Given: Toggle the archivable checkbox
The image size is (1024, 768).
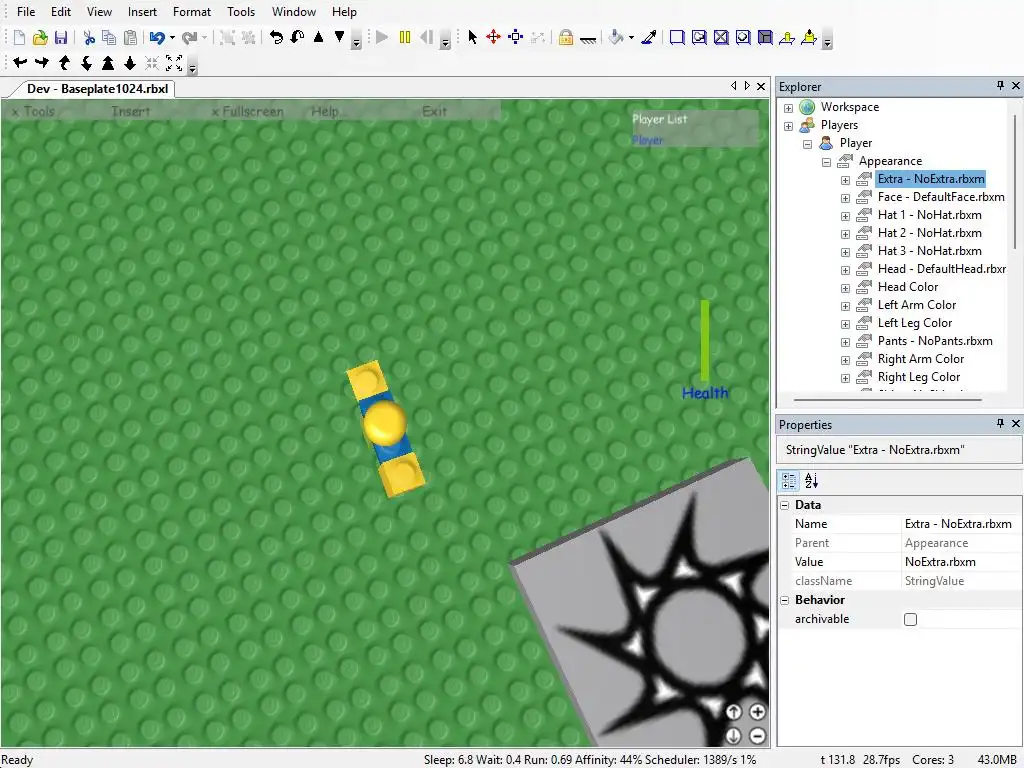Looking at the screenshot, I should click(x=910, y=619).
